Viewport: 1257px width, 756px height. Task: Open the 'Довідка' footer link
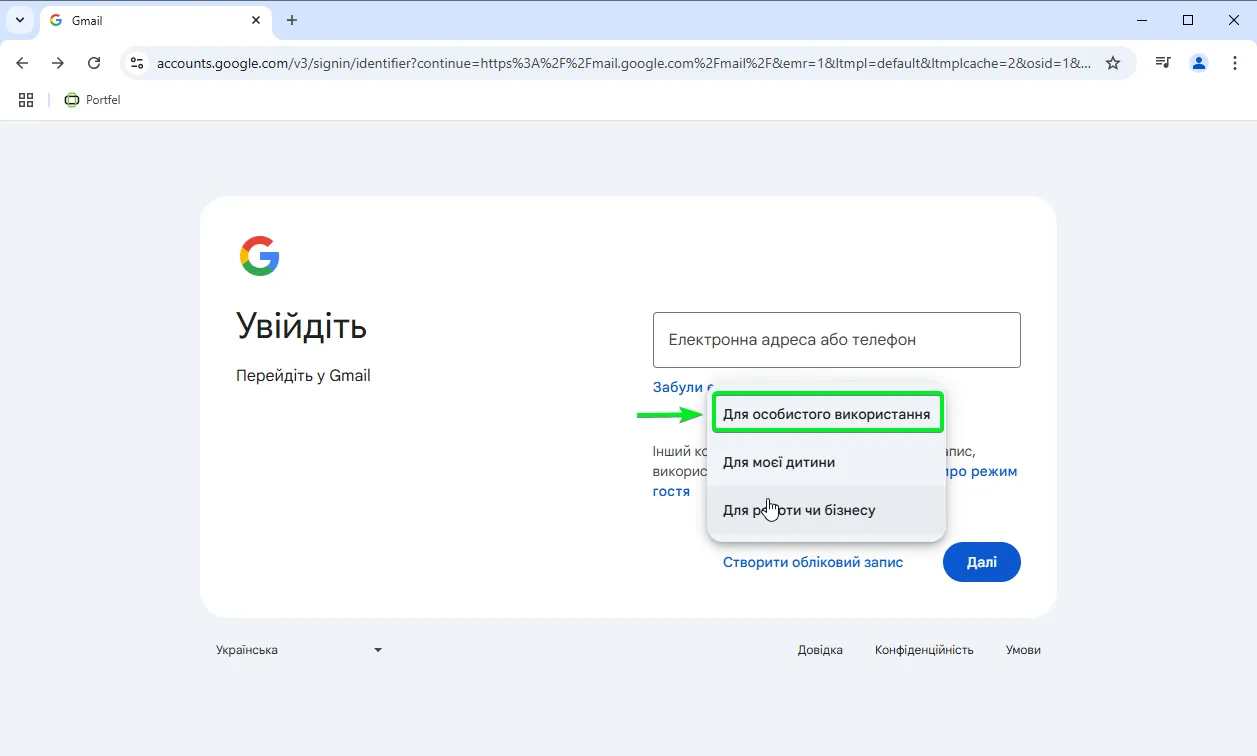(x=820, y=650)
